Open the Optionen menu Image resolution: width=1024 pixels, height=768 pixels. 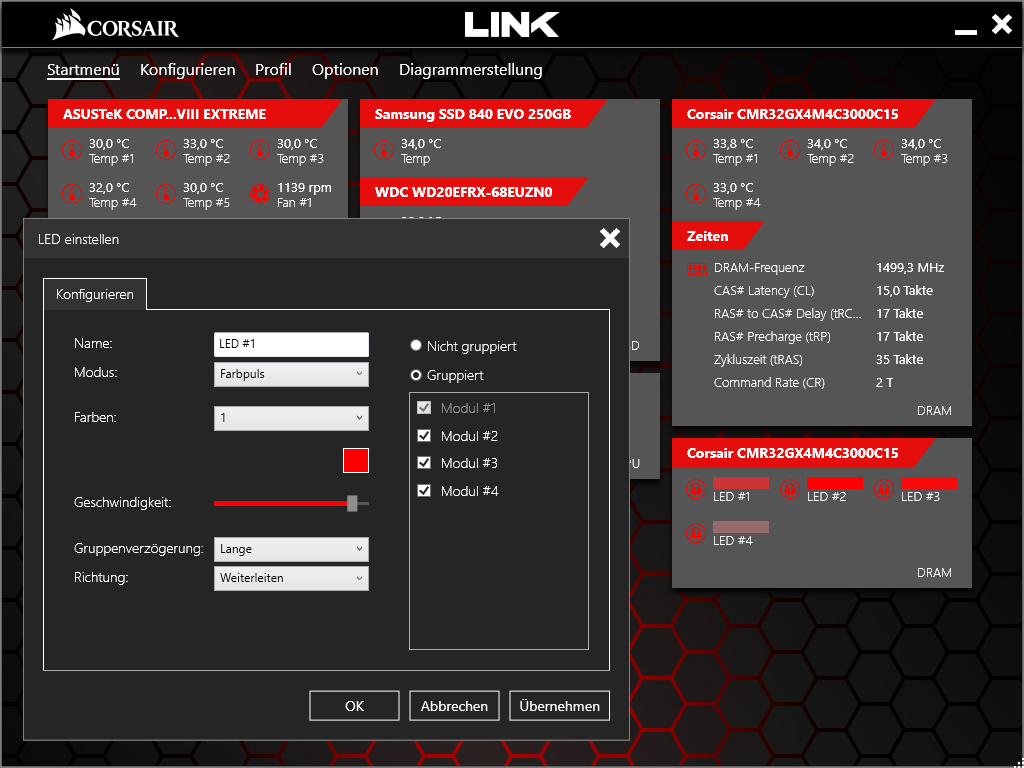pos(345,70)
